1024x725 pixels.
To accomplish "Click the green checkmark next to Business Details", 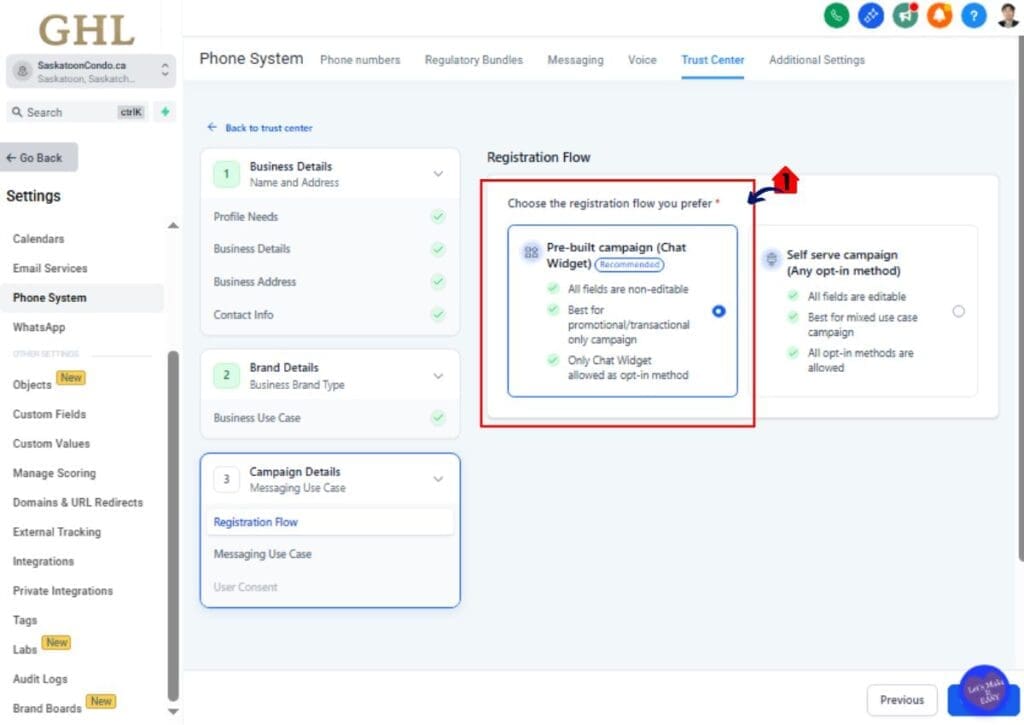I will click(438, 248).
